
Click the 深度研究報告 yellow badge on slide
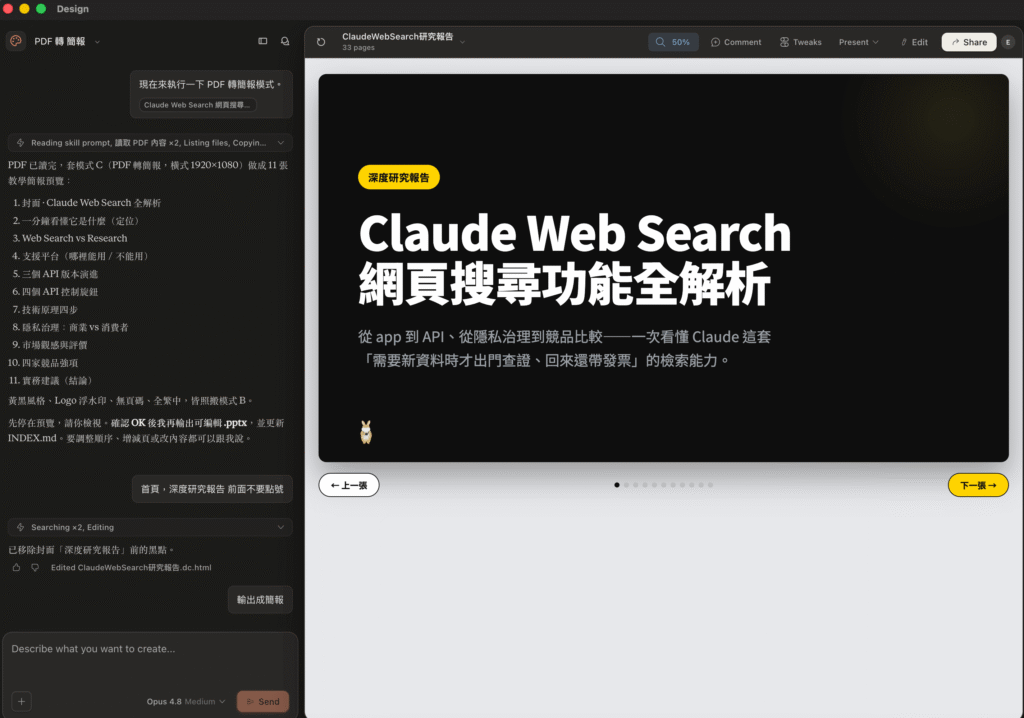pos(398,177)
